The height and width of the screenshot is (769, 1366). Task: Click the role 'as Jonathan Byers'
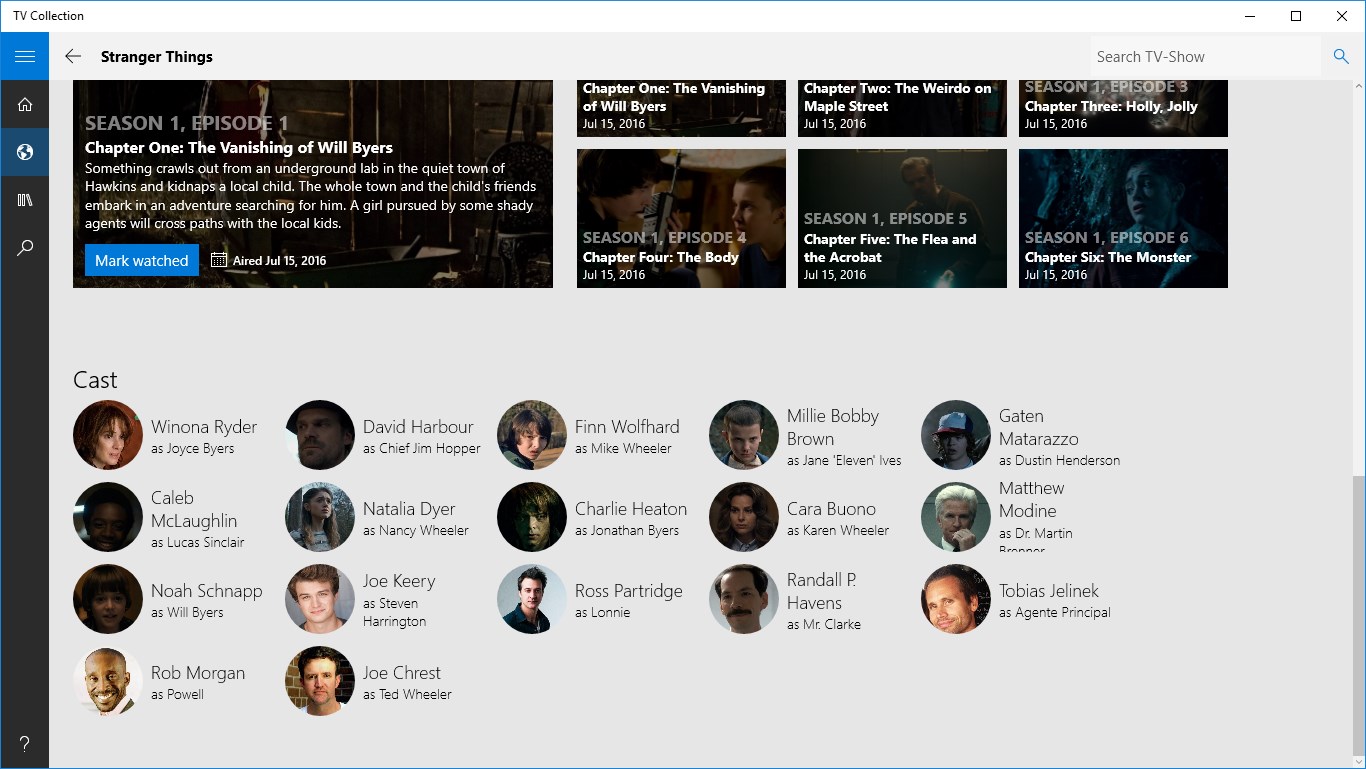coord(627,531)
